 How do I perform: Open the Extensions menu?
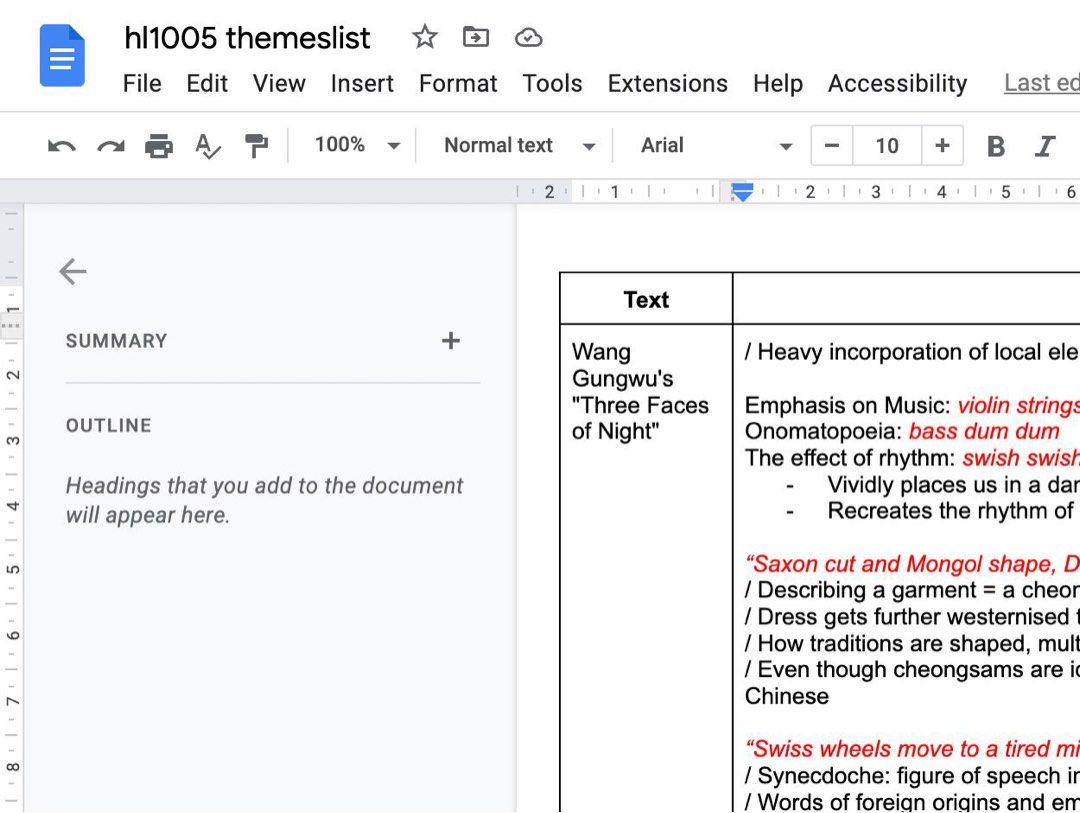667,84
